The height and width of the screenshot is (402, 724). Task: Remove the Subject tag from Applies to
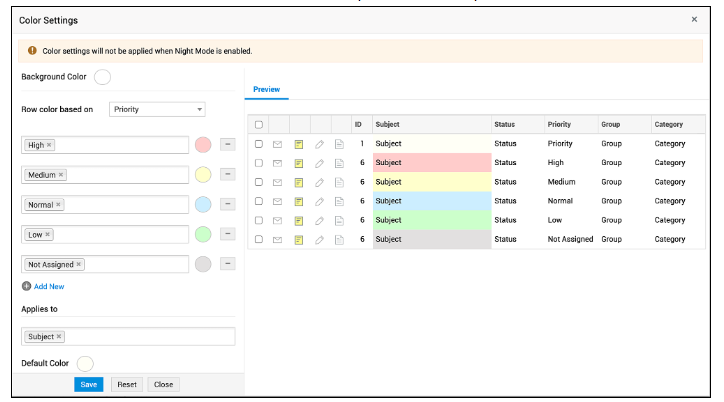click(59, 337)
